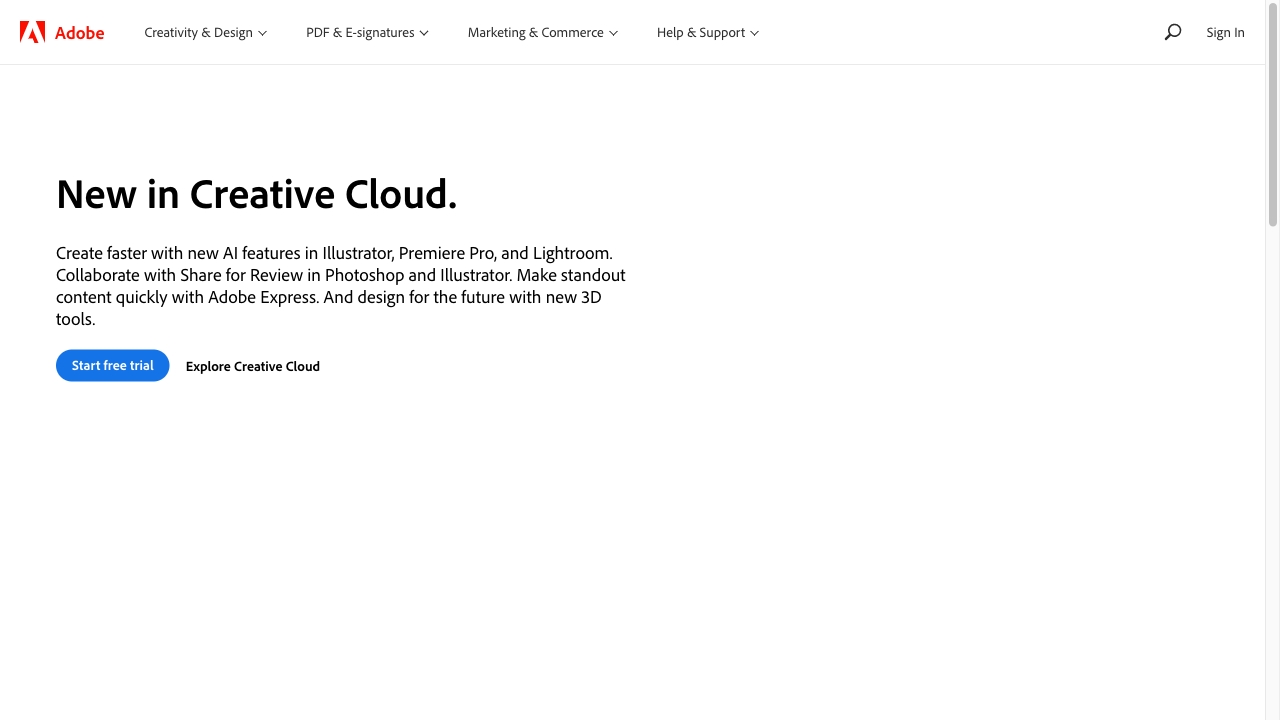This screenshot has width=1280, height=720.
Task: Click the New in Creative Cloud heading
Action: (x=256, y=194)
